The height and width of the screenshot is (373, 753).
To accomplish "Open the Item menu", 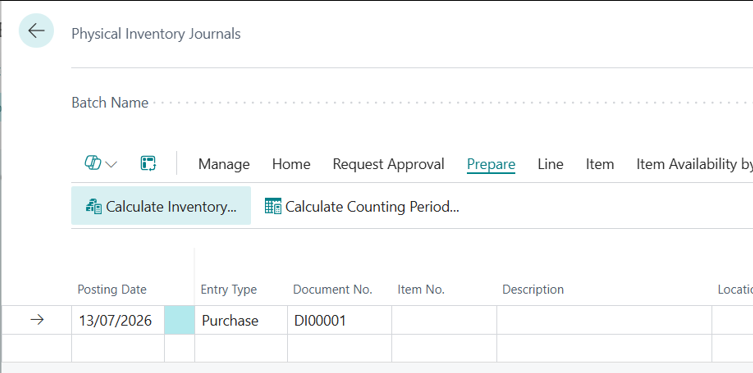I will point(599,164).
